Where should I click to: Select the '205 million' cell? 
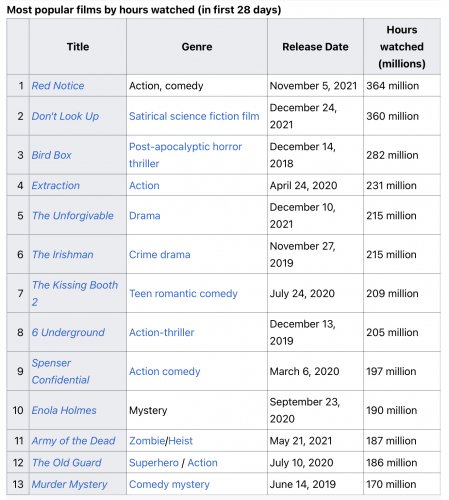(402, 332)
